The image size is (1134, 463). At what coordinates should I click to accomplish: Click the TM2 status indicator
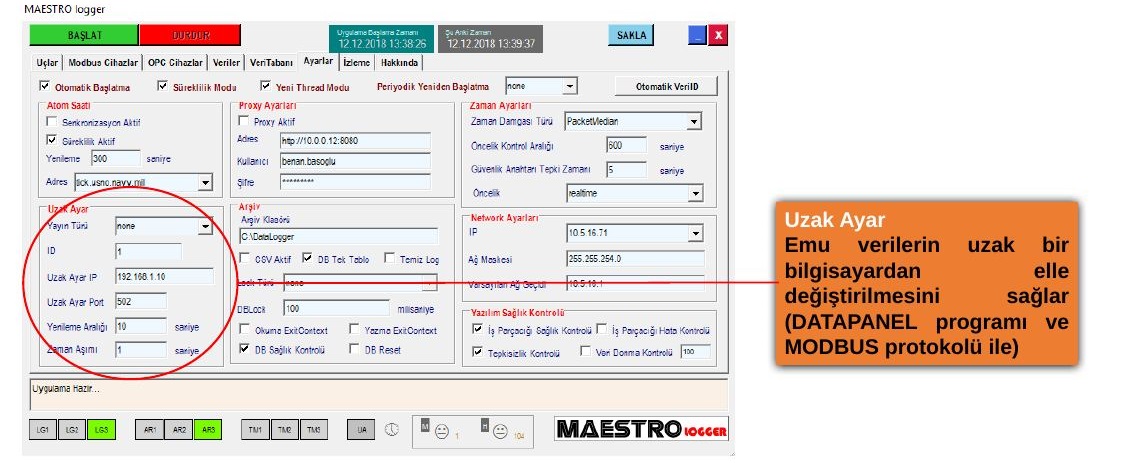click(284, 430)
